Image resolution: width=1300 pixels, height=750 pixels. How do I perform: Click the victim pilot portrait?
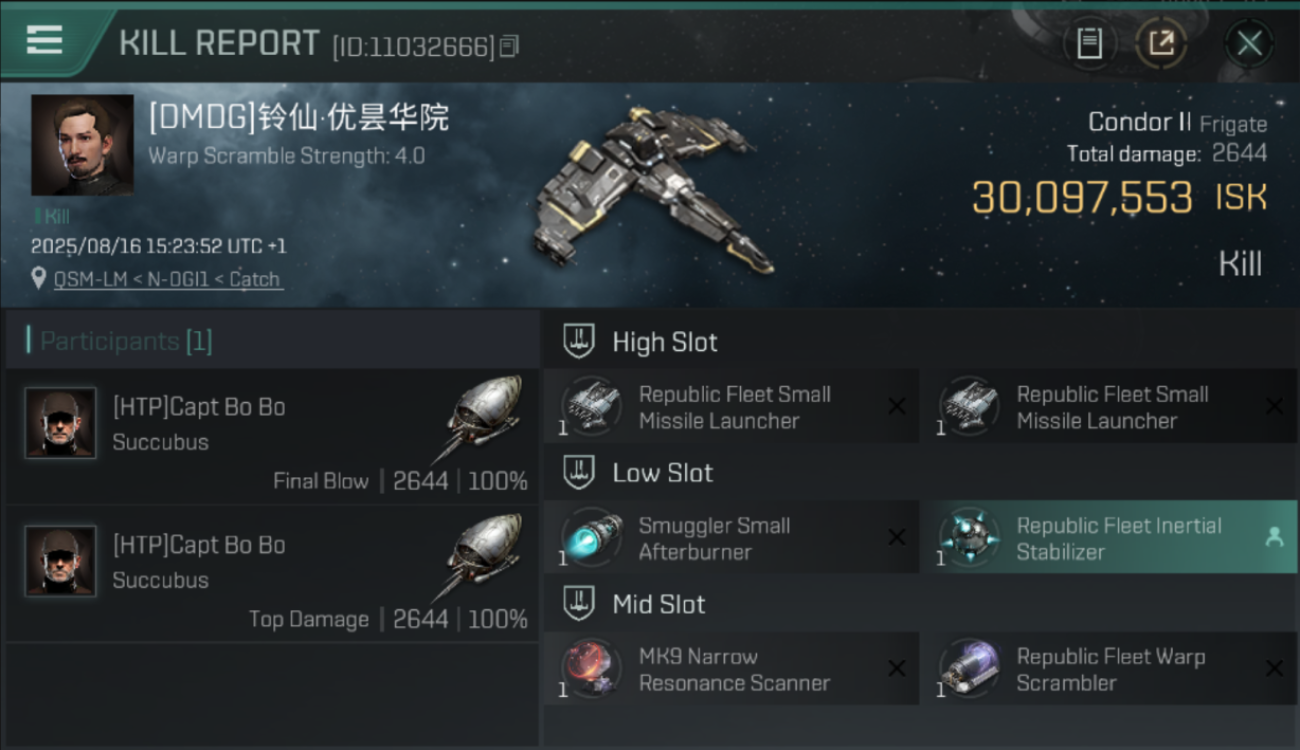(x=82, y=145)
